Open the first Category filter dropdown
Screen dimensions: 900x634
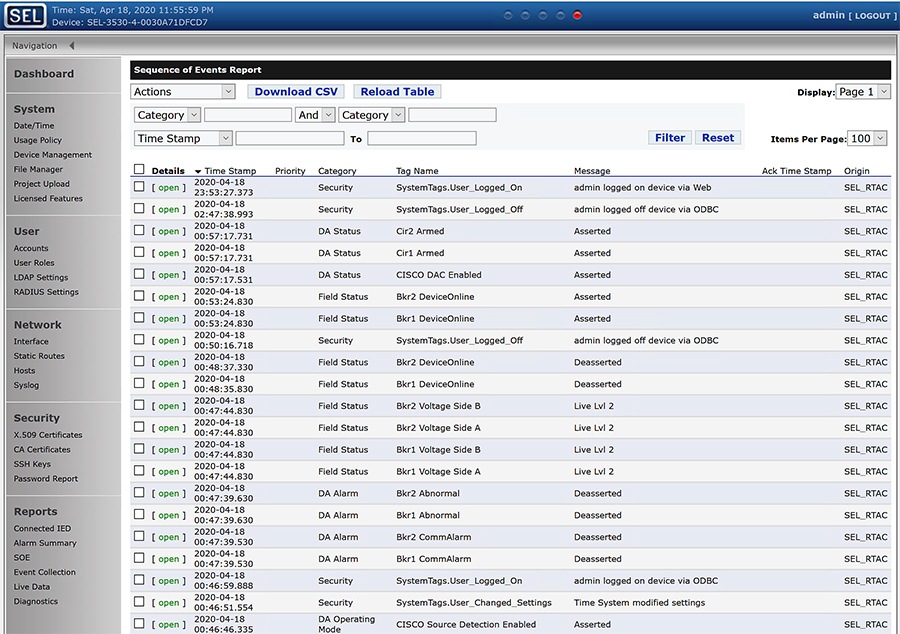[167, 115]
